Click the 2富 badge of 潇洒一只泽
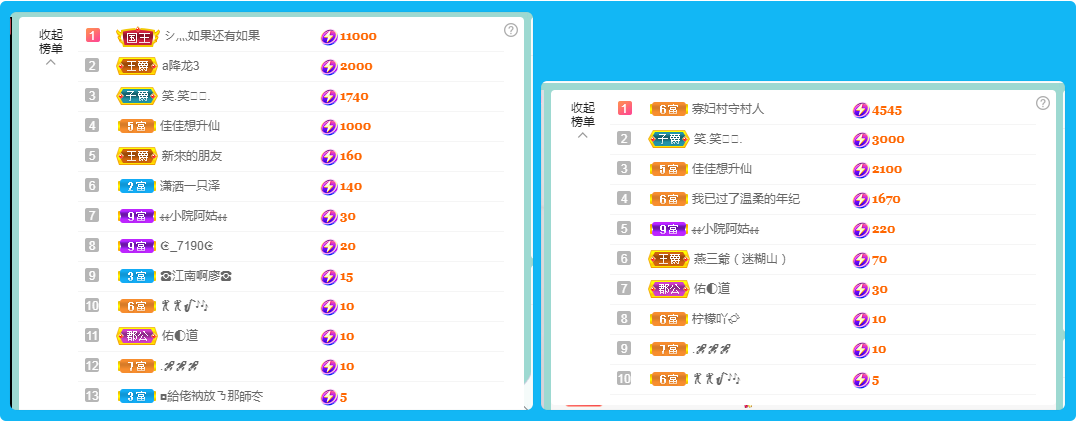 (x=137, y=186)
